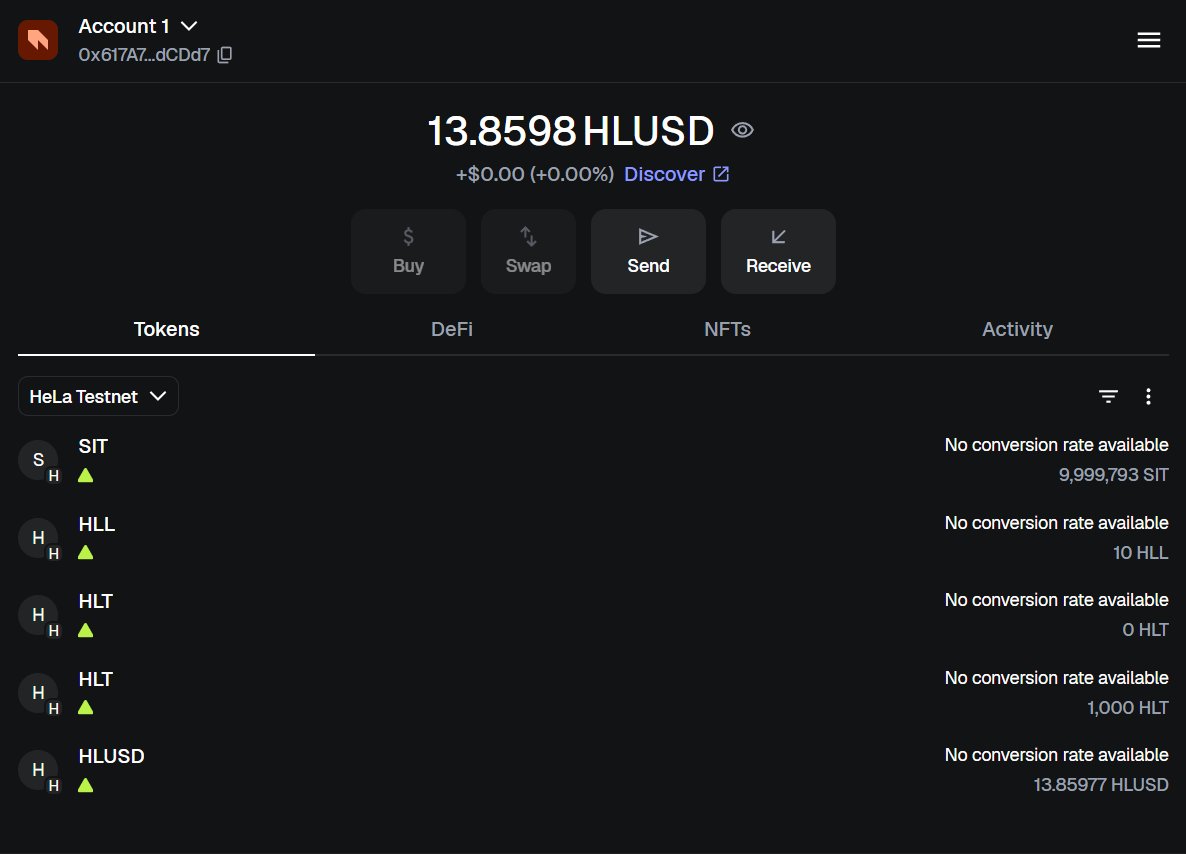Click the SIT token avatar icon
The image size is (1186, 854).
pos(38,460)
